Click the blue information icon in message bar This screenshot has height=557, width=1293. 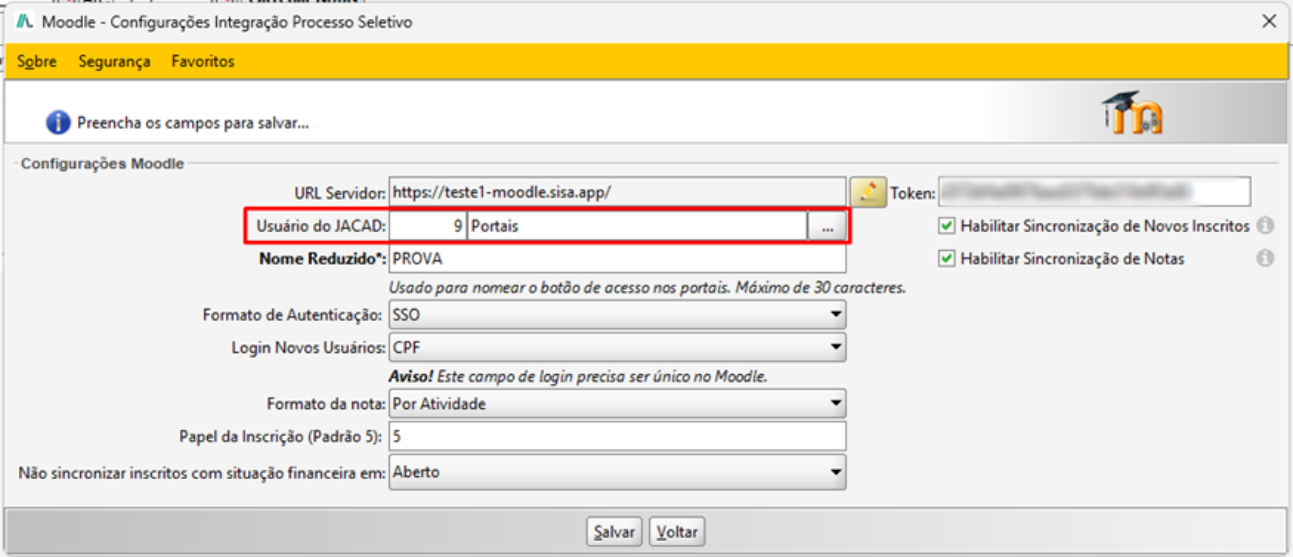(x=59, y=123)
